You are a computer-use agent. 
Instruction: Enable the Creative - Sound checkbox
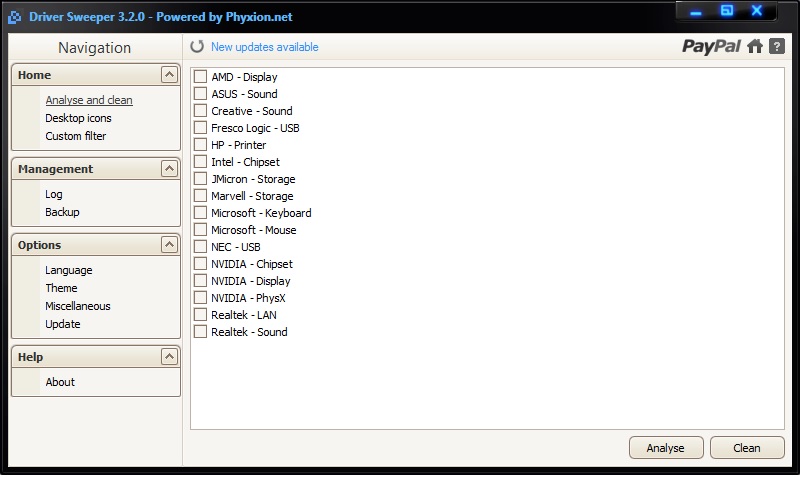coord(200,111)
